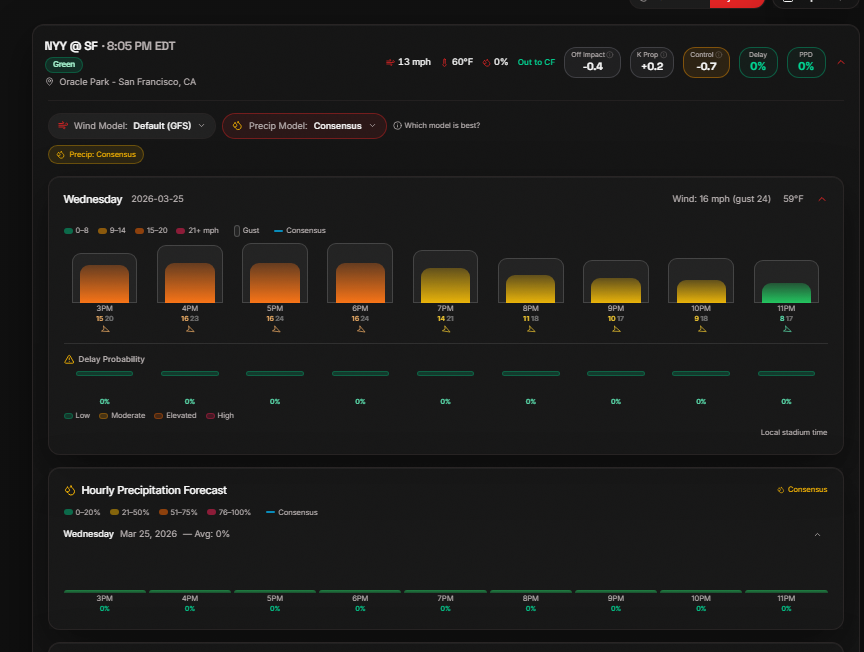Click the Green status badge
The width and height of the screenshot is (864, 652).
64,64
